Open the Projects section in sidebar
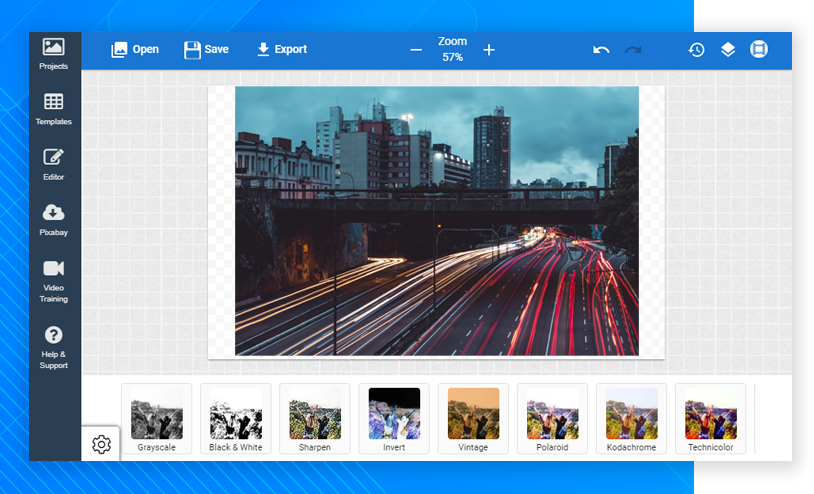814x494 pixels. [x=53, y=54]
